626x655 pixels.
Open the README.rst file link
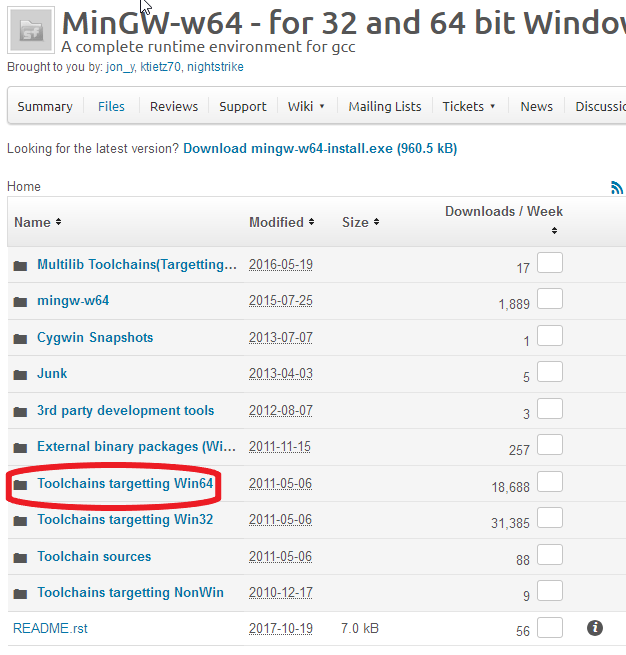51,629
